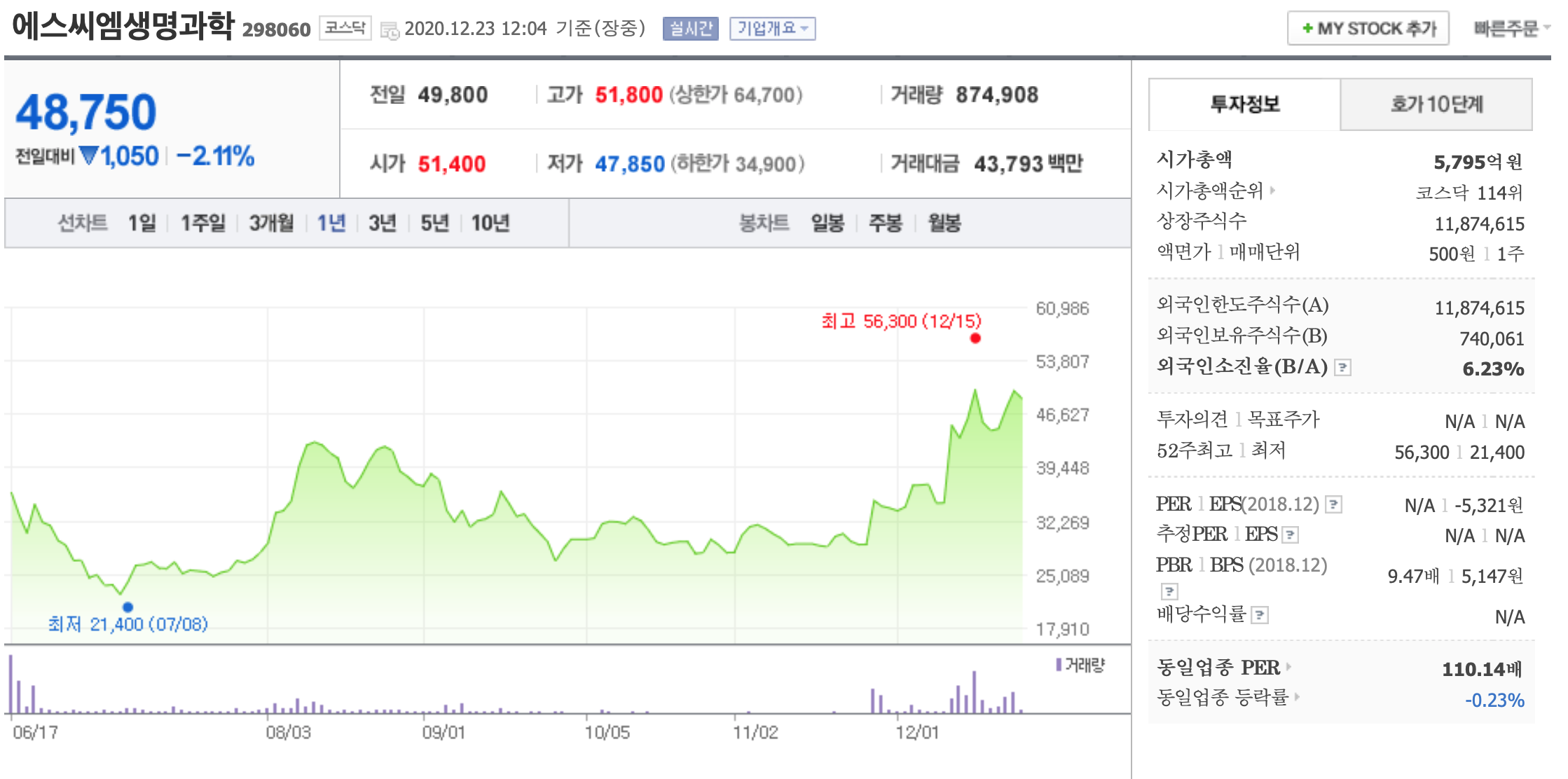The width and height of the screenshot is (1568, 779).
Task: Select the 5년 line chart period
Action: point(434,223)
